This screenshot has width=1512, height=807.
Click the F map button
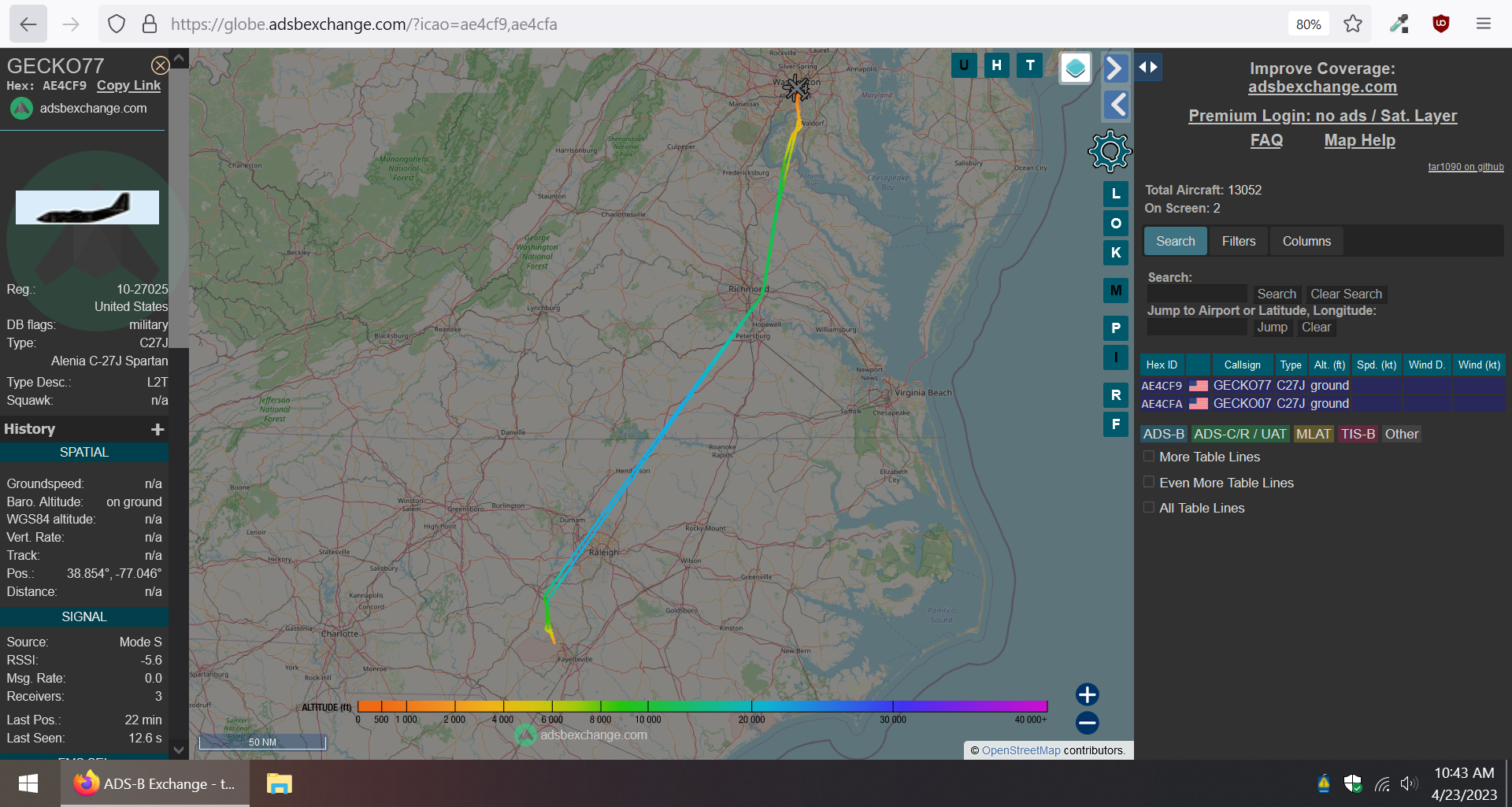[1116, 424]
